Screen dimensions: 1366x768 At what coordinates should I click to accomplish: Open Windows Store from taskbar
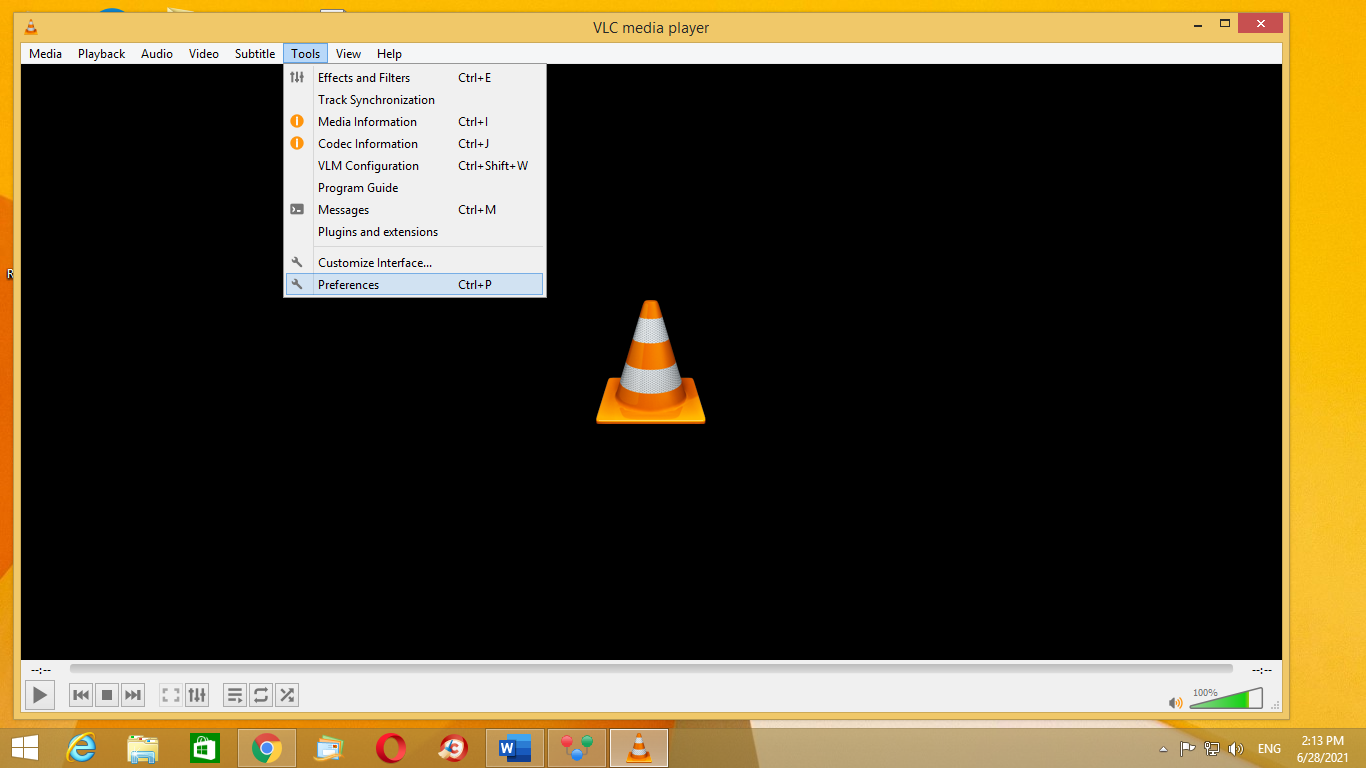(x=205, y=748)
